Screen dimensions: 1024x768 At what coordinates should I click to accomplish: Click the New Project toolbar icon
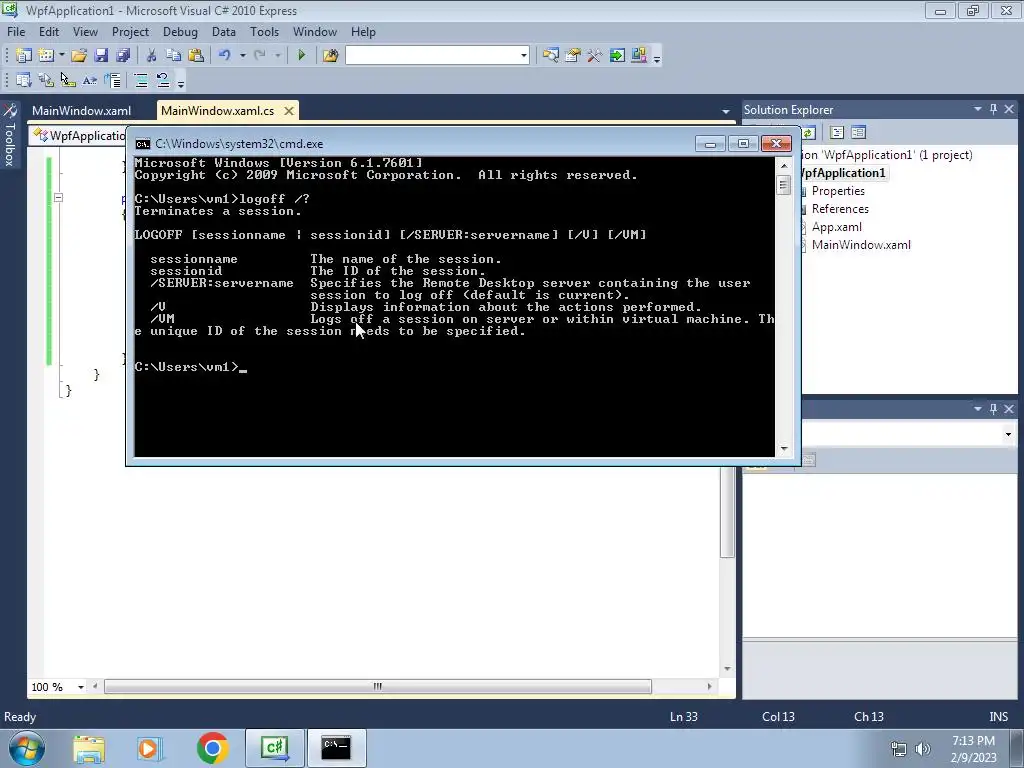[24, 56]
